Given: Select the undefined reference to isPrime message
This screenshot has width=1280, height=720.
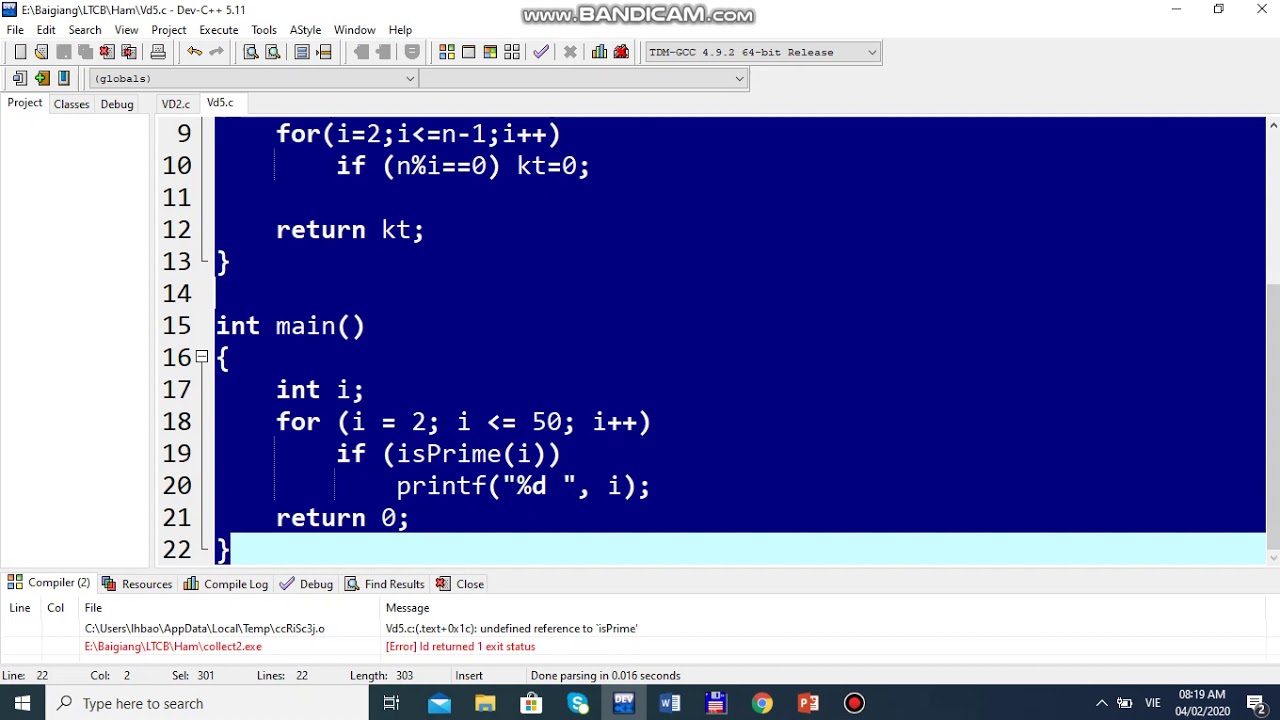Looking at the screenshot, I should click(x=511, y=629).
